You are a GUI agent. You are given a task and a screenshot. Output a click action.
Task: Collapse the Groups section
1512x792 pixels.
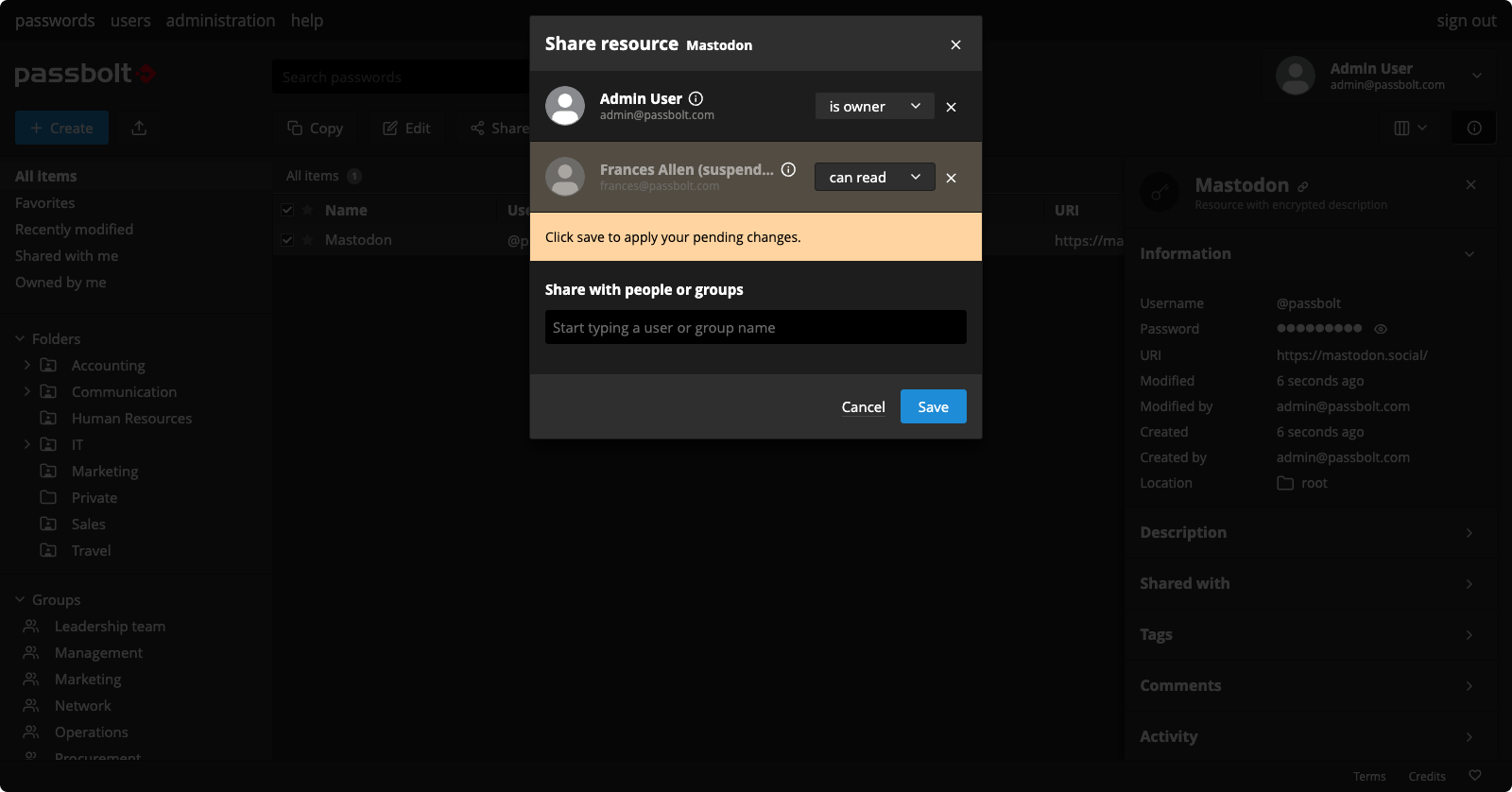click(x=20, y=599)
